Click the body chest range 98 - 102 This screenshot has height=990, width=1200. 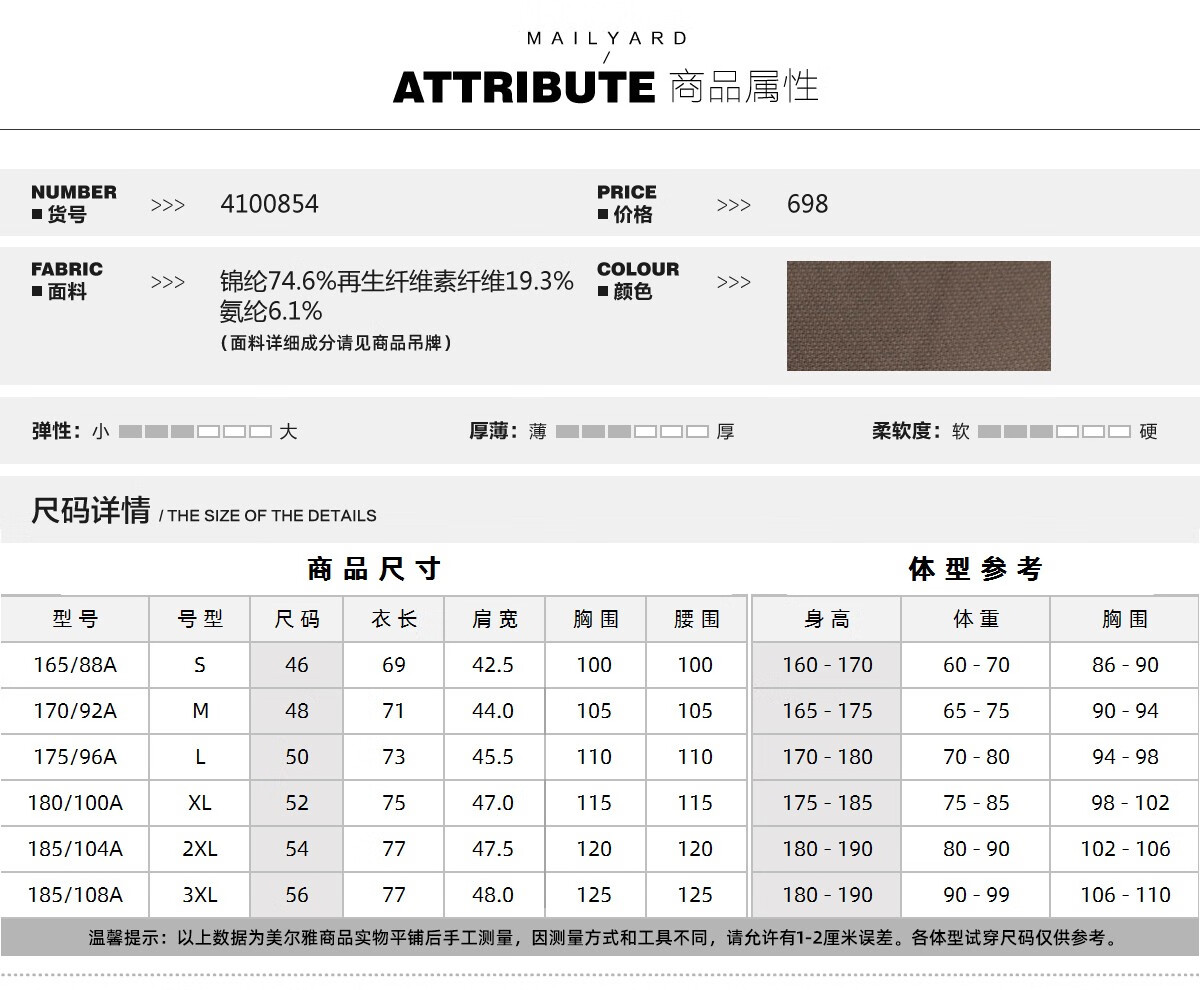tap(1125, 803)
